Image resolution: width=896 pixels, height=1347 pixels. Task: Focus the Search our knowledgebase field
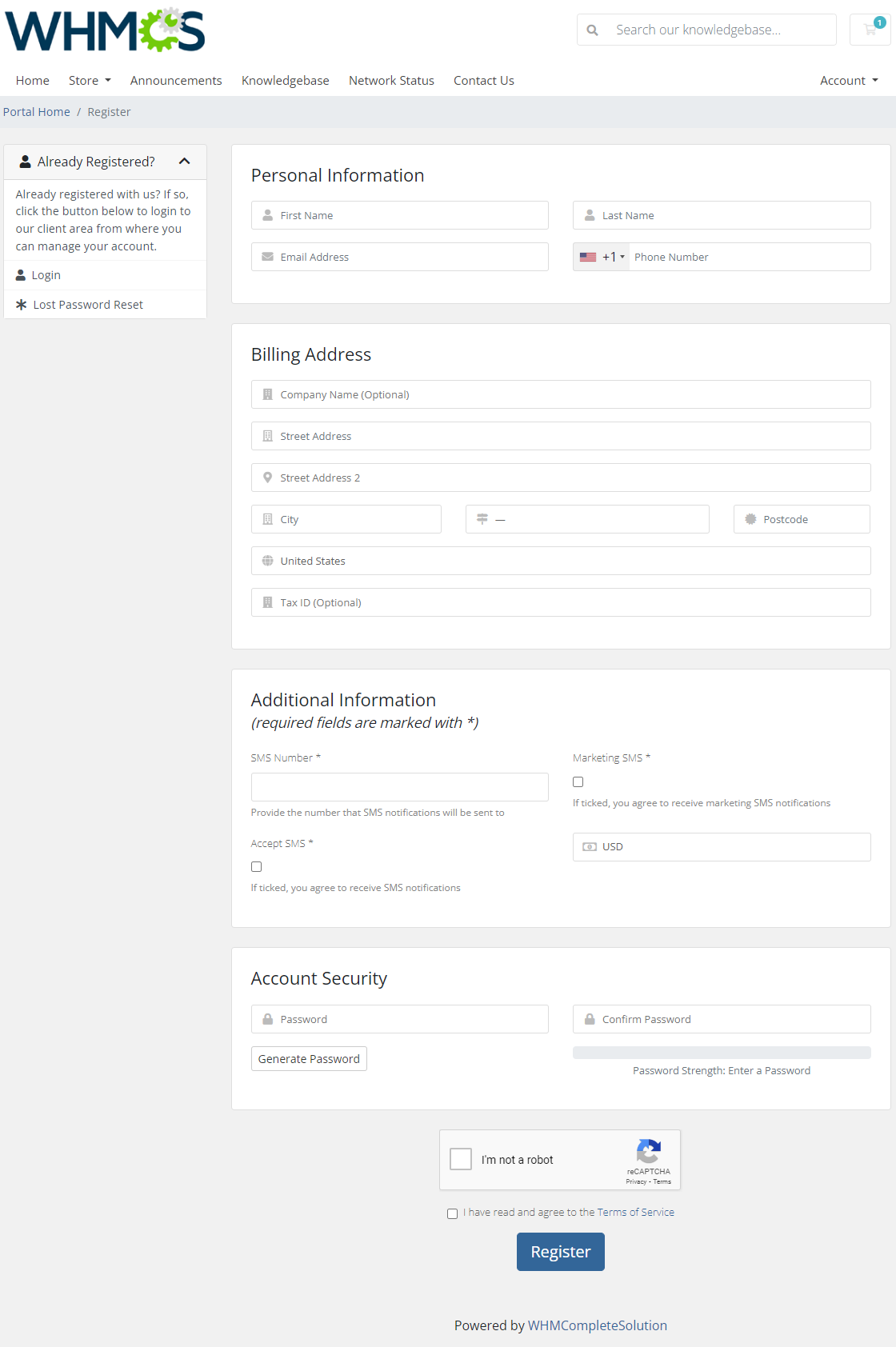[x=720, y=30]
